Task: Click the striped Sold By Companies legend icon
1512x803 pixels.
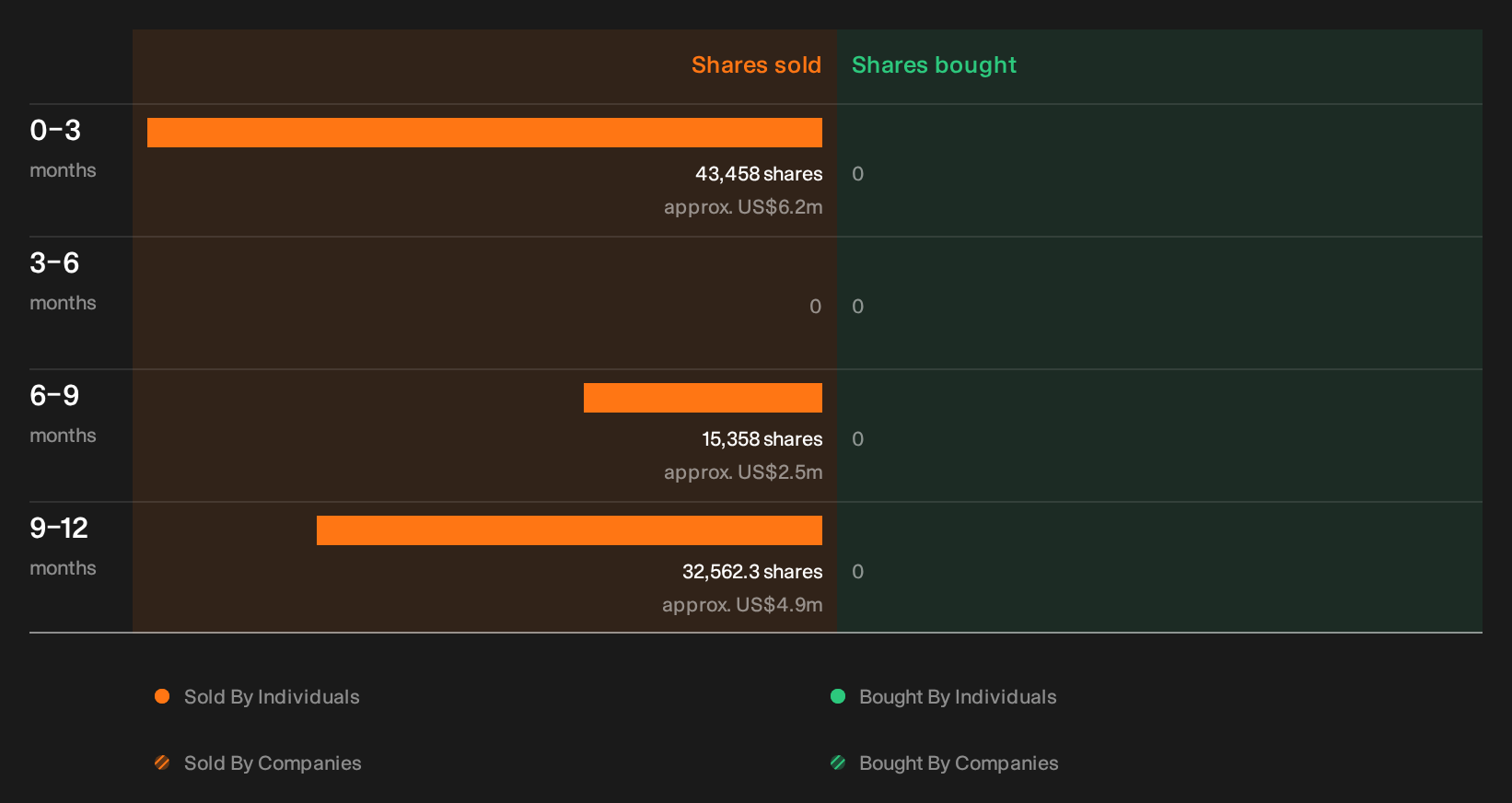Action: click(162, 762)
